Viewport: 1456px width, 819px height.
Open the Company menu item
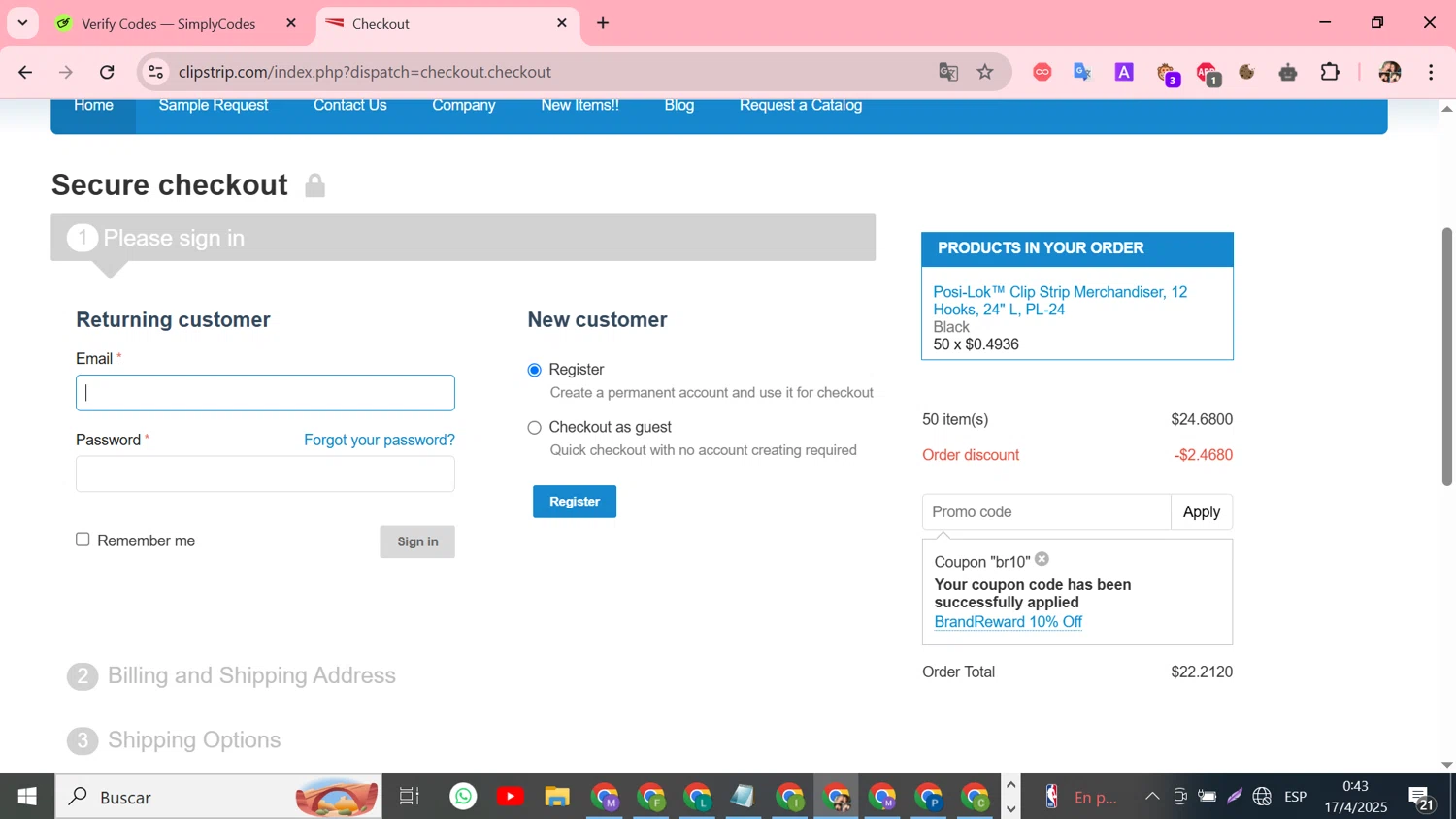click(x=464, y=106)
